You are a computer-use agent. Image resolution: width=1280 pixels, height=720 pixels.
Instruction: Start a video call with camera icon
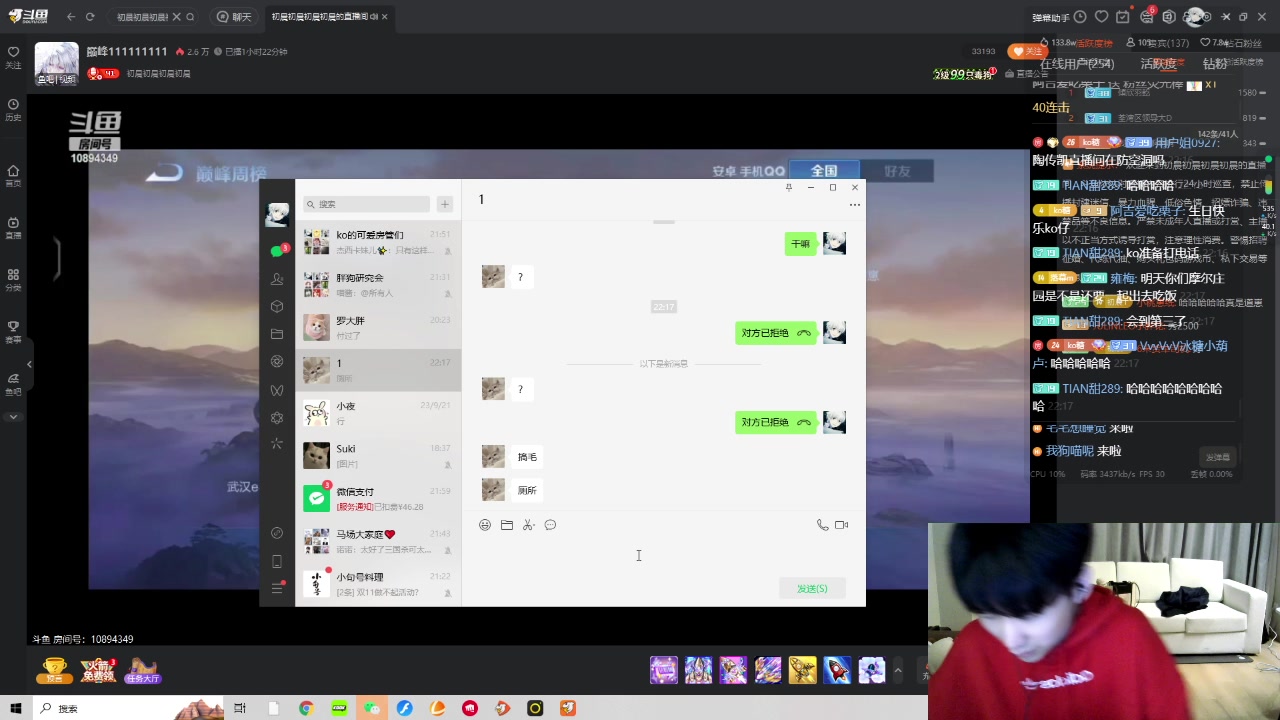(842, 525)
